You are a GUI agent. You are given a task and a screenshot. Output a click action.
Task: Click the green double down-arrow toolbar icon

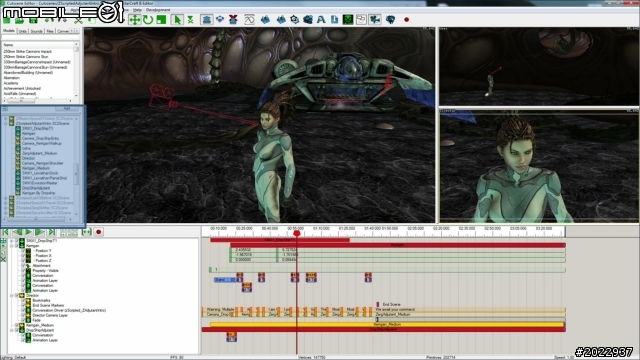(x=190, y=20)
